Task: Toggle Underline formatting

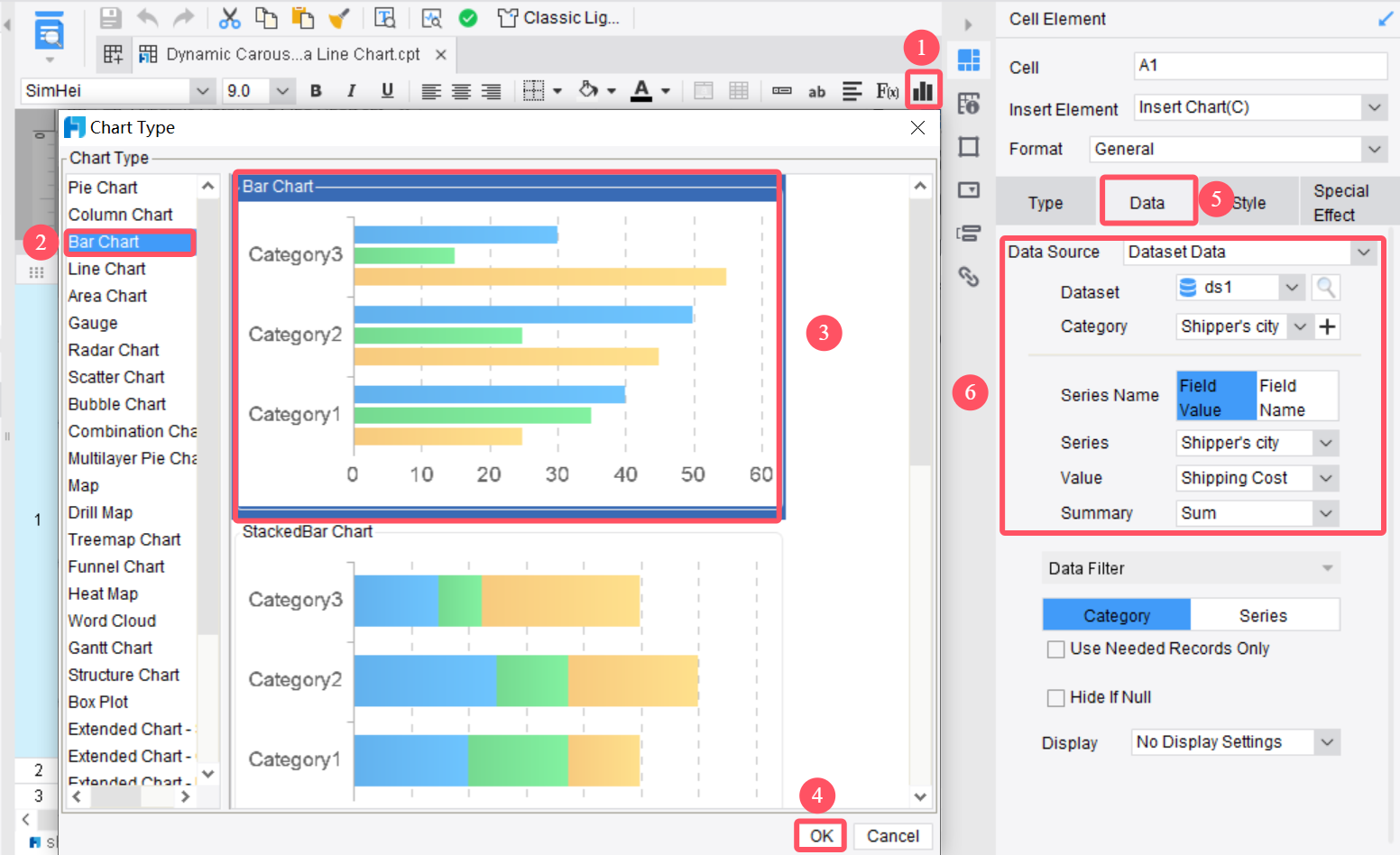Action: pyautogui.click(x=387, y=90)
